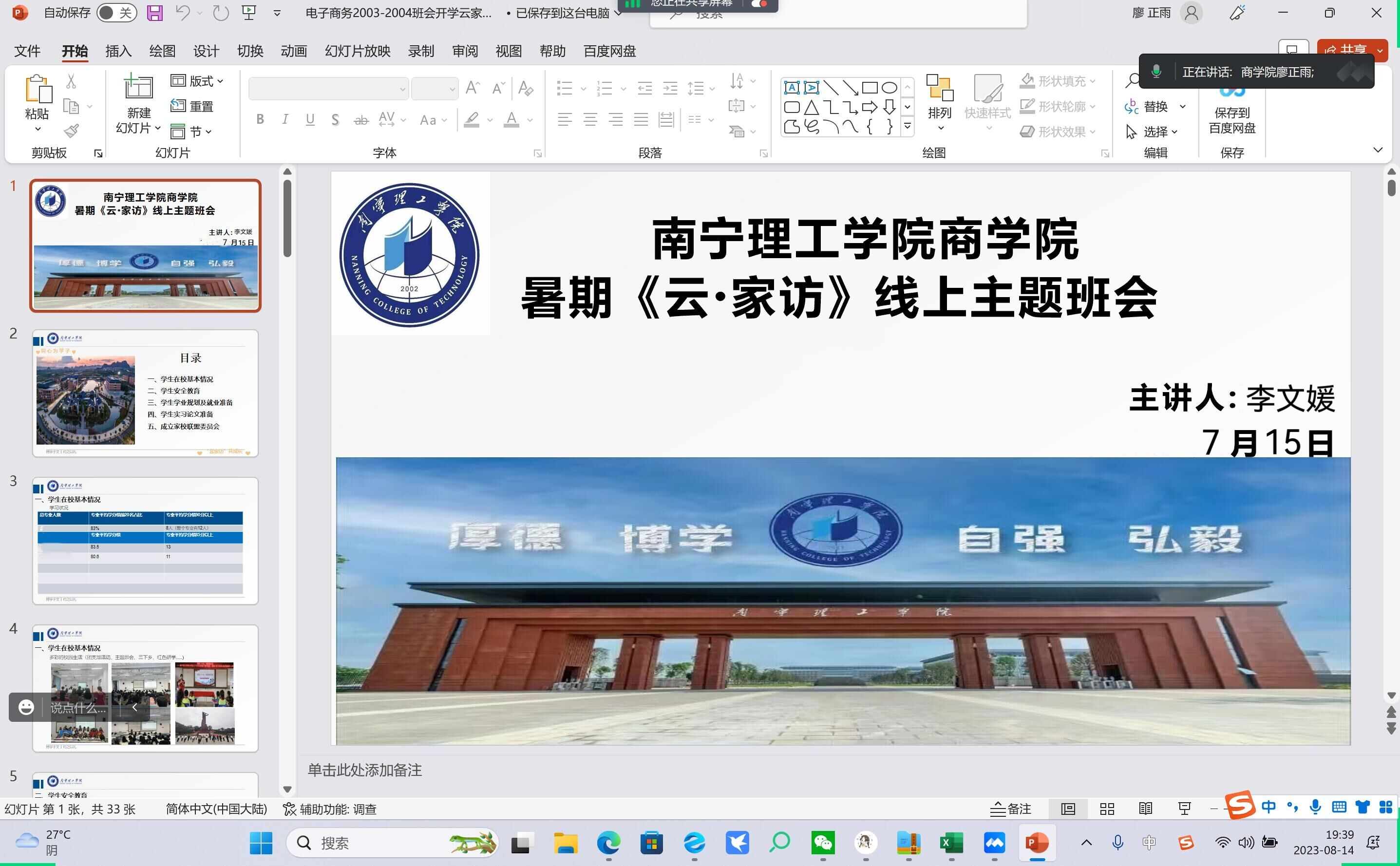
Task: Toggle Bold formatting button
Action: [x=260, y=119]
